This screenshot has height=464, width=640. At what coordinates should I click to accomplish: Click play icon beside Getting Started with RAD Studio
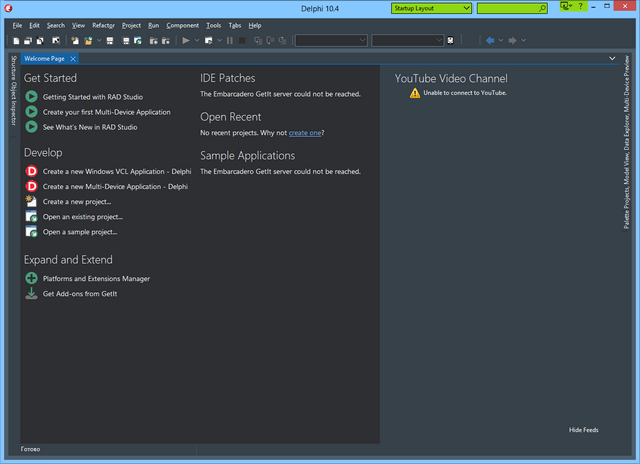pyautogui.click(x=32, y=97)
